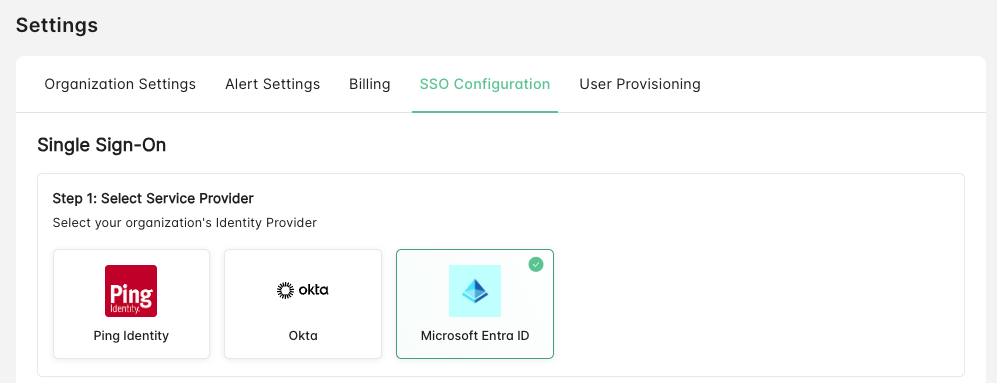The width and height of the screenshot is (997, 383).
Task: Open the Billing tab
Action: pyautogui.click(x=369, y=84)
